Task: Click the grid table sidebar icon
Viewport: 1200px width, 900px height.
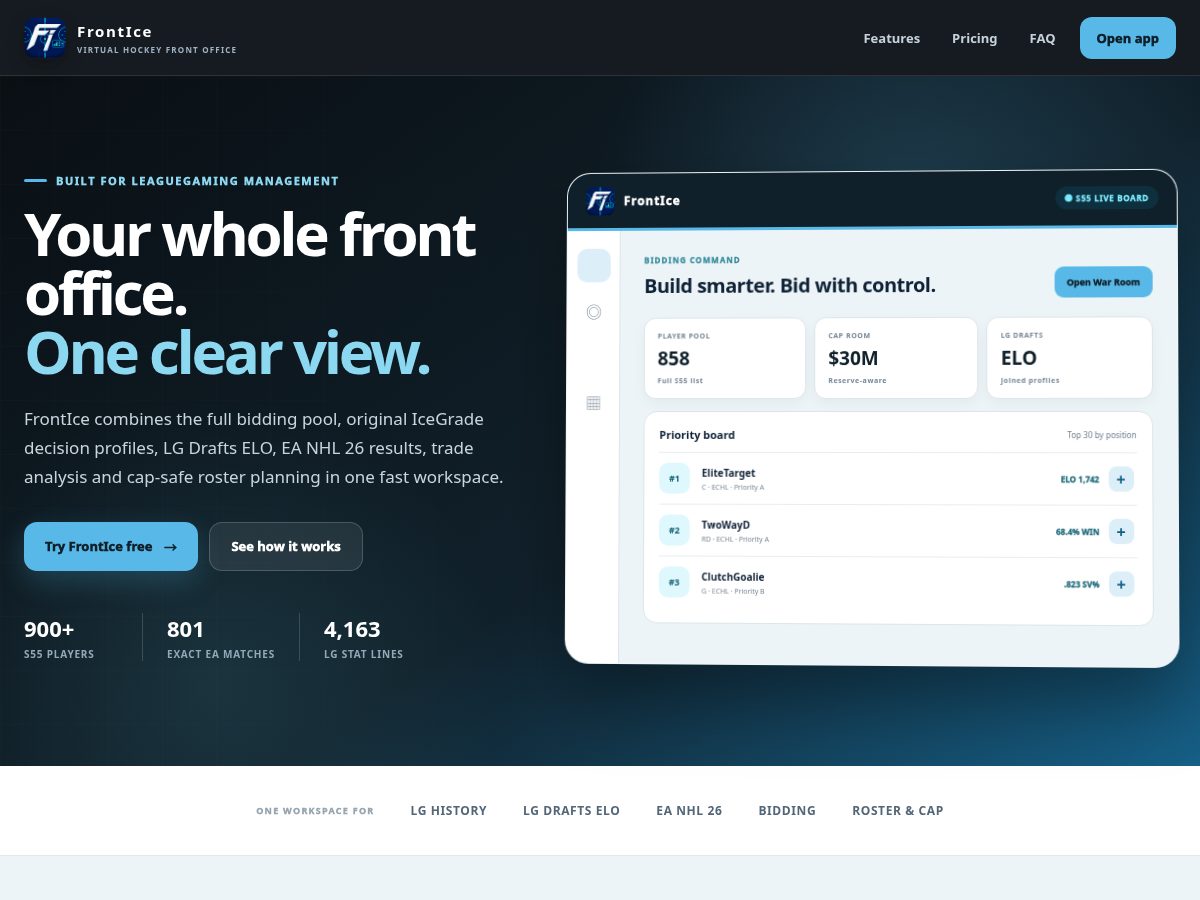Action: pyautogui.click(x=594, y=403)
